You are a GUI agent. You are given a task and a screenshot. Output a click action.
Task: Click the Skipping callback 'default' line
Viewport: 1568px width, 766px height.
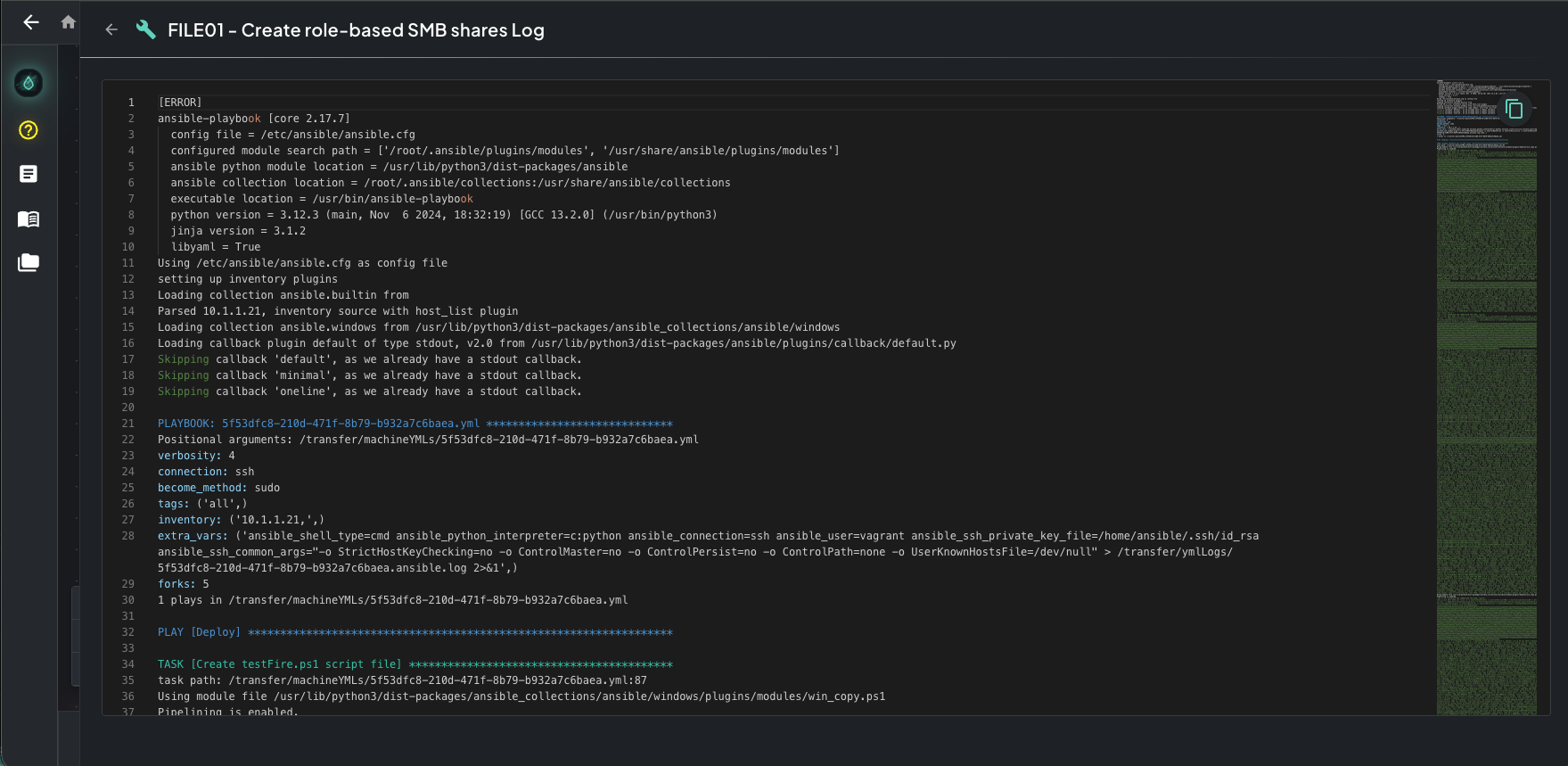click(370, 359)
